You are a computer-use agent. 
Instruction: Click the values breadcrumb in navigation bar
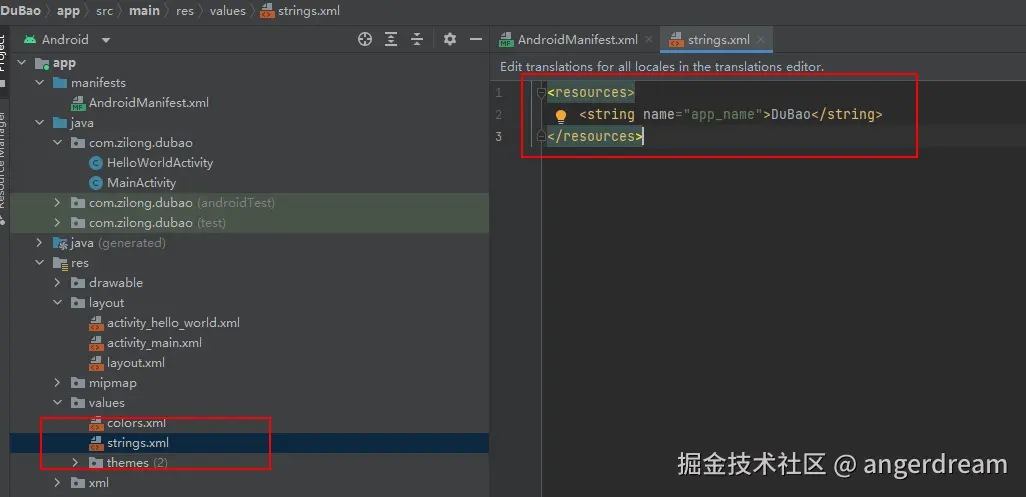tap(228, 11)
